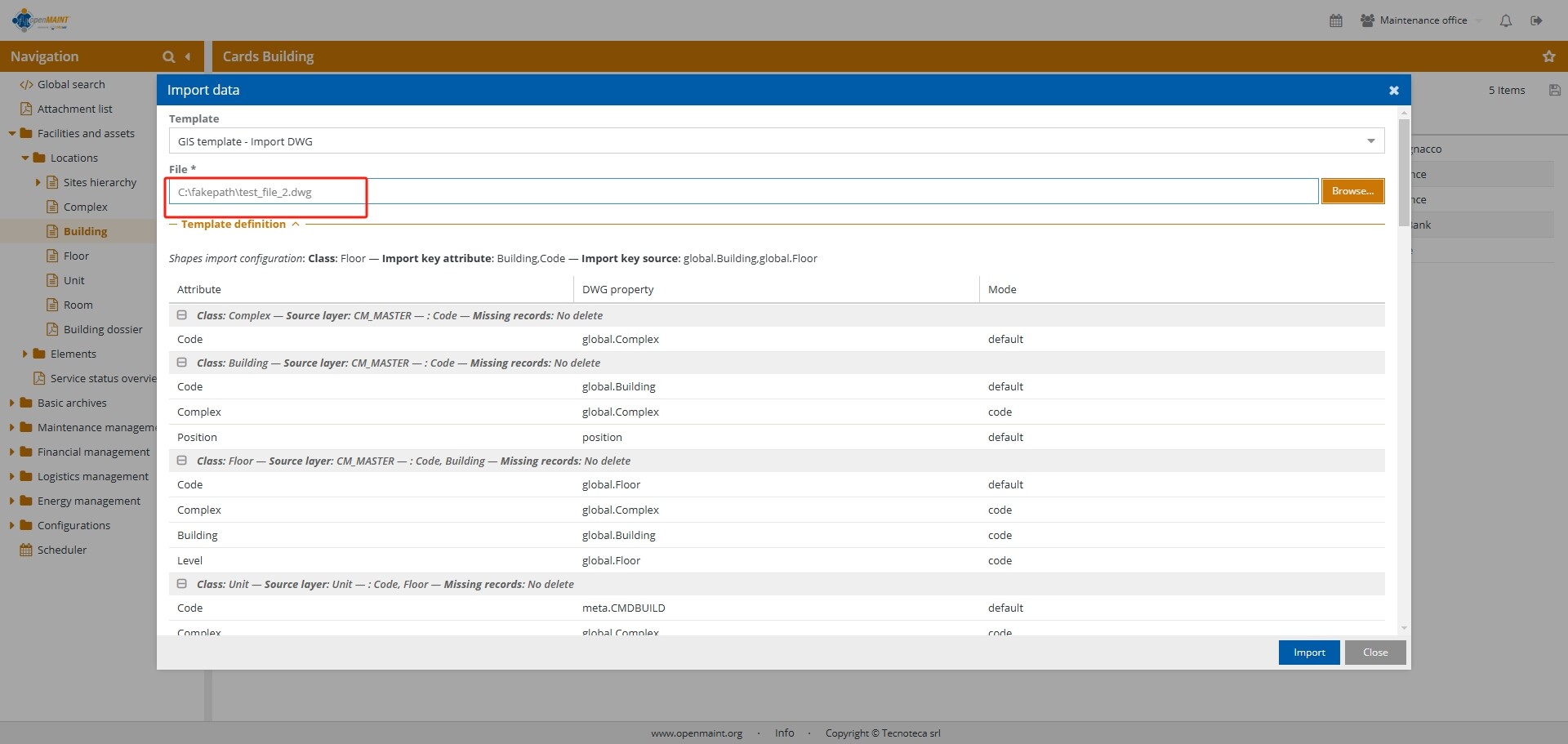Expand Configurations folder
The height and width of the screenshot is (744, 1568).
click(12, 525)
